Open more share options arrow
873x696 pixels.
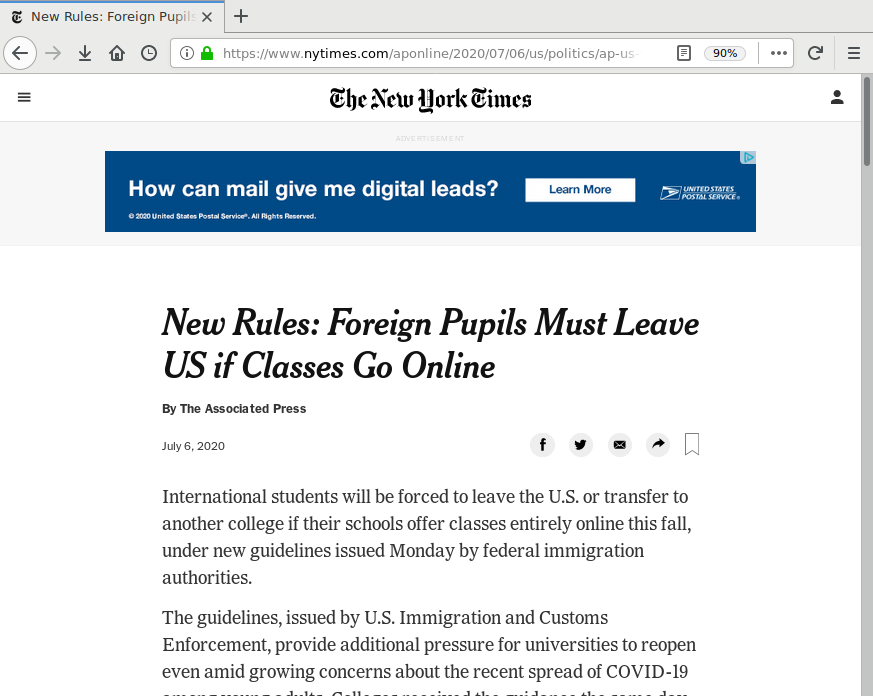pos(657,445)
